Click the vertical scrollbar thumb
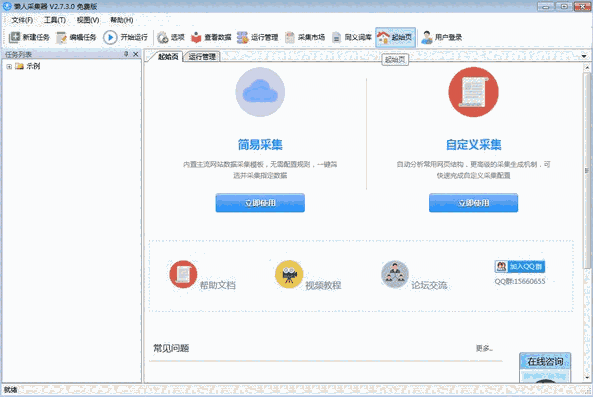 point(587,170)
